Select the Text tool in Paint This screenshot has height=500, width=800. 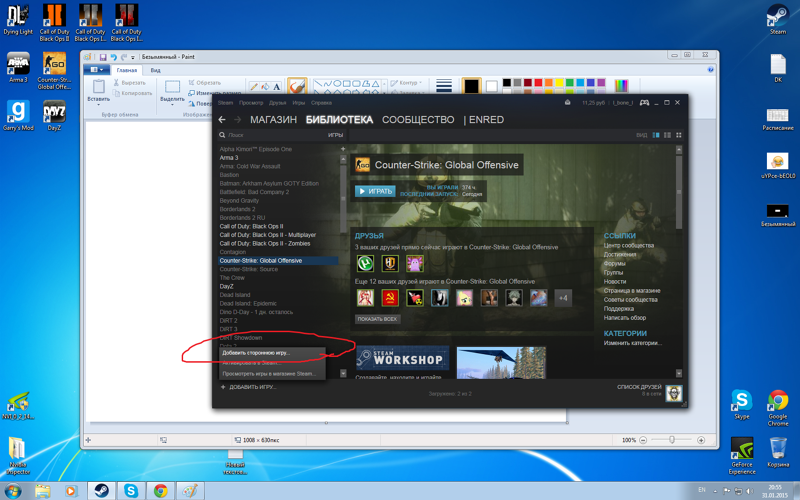pyautogui.click(x=277, y=87)
